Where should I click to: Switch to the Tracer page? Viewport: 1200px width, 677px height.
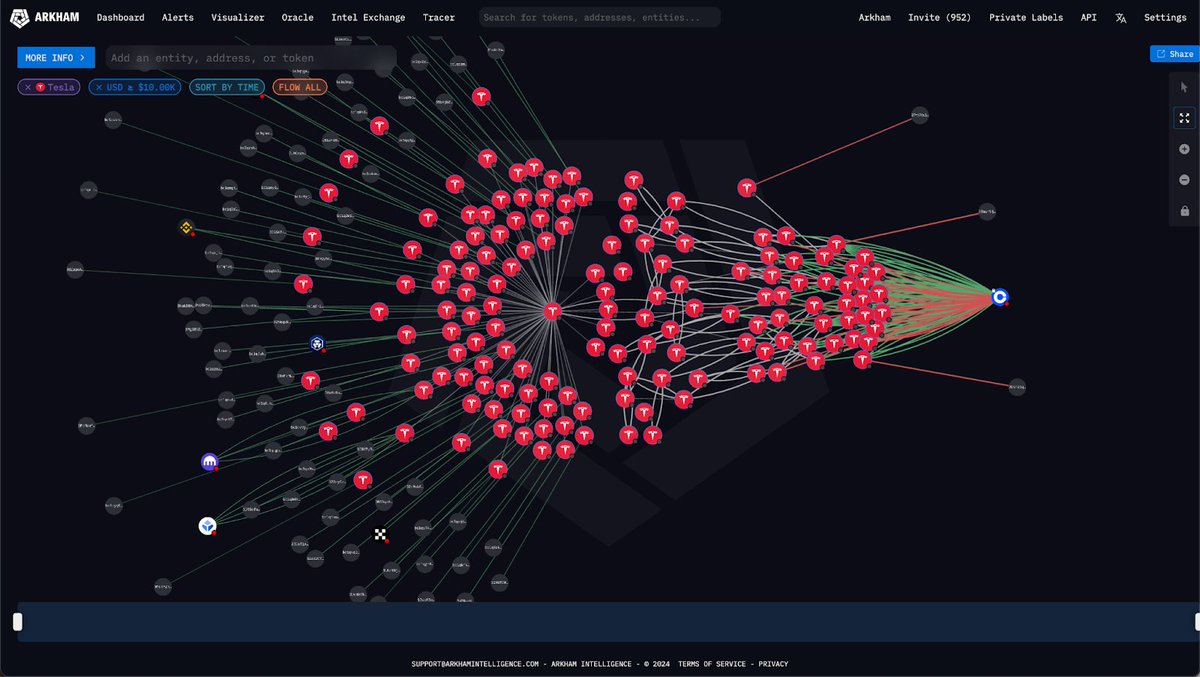[439, 17]
